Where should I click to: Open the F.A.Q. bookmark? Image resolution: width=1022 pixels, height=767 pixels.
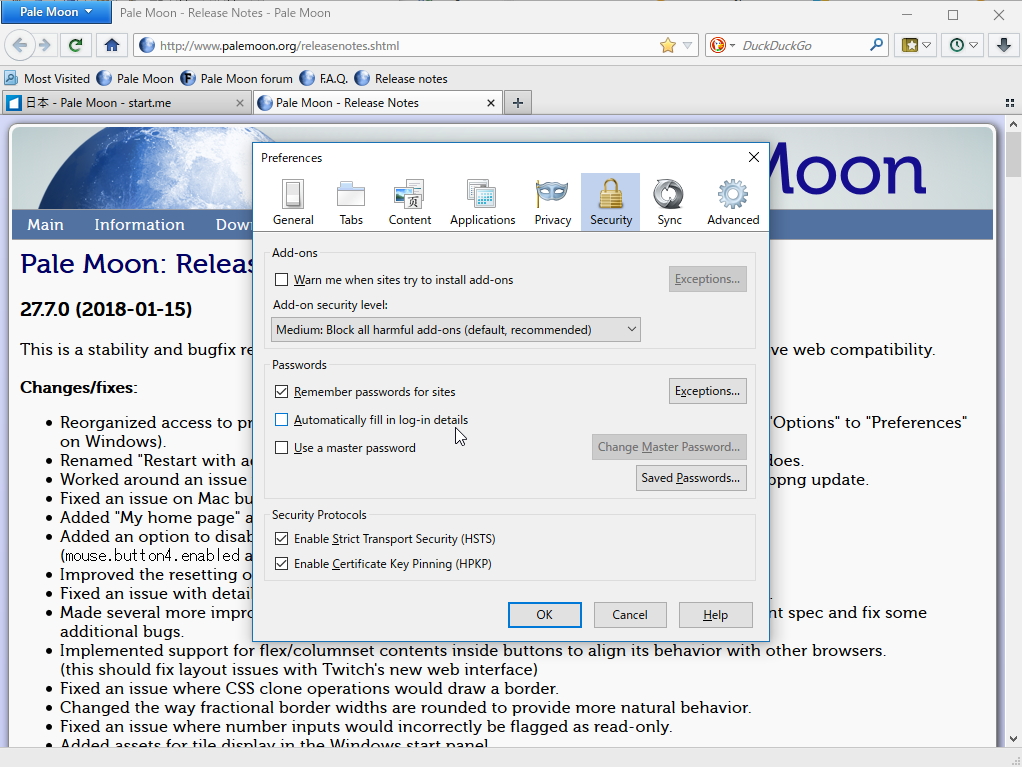[324, 79]
